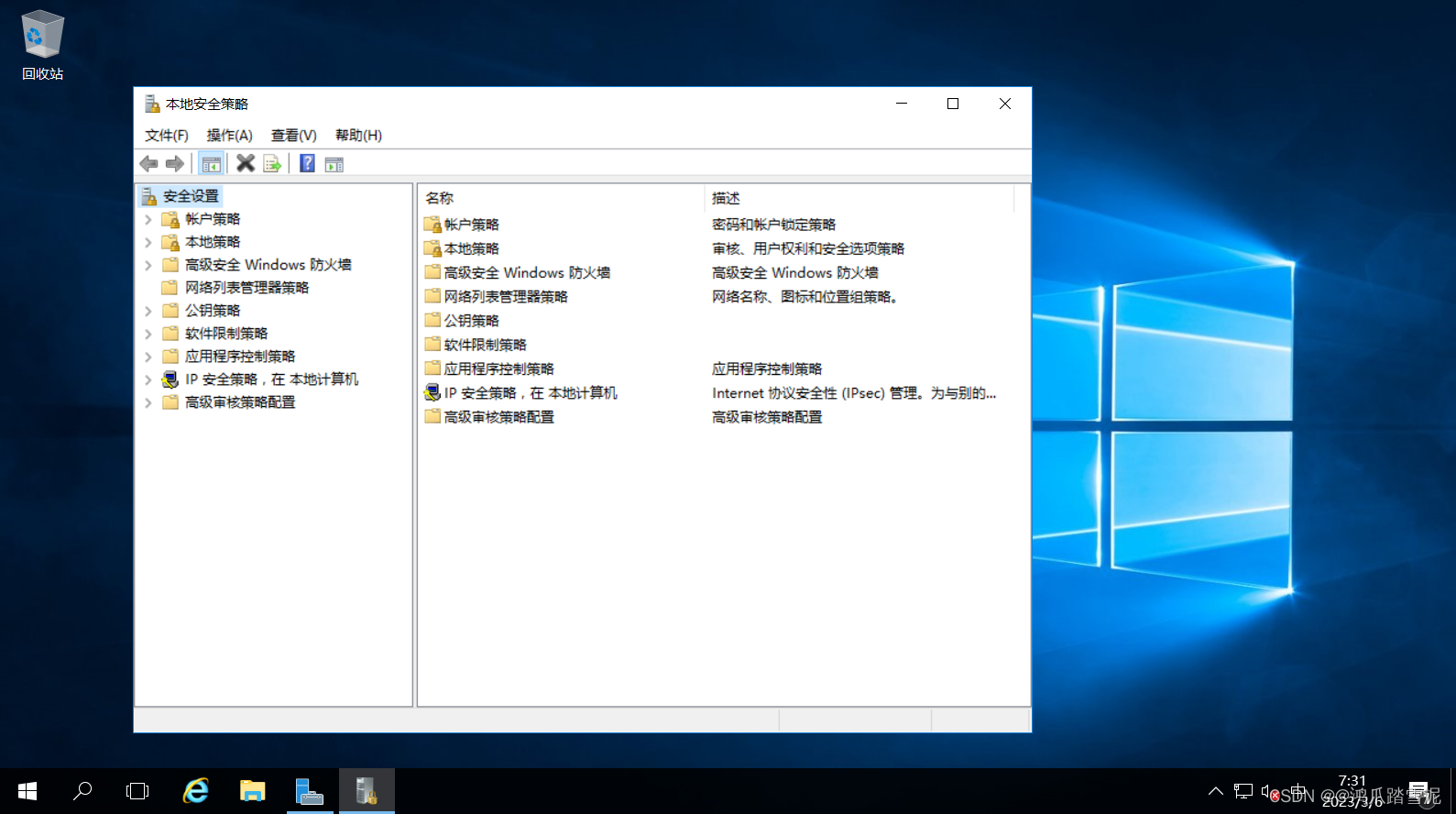
Task: Click the 本地策略 folder icon in the tree
Action: [170, 242]
